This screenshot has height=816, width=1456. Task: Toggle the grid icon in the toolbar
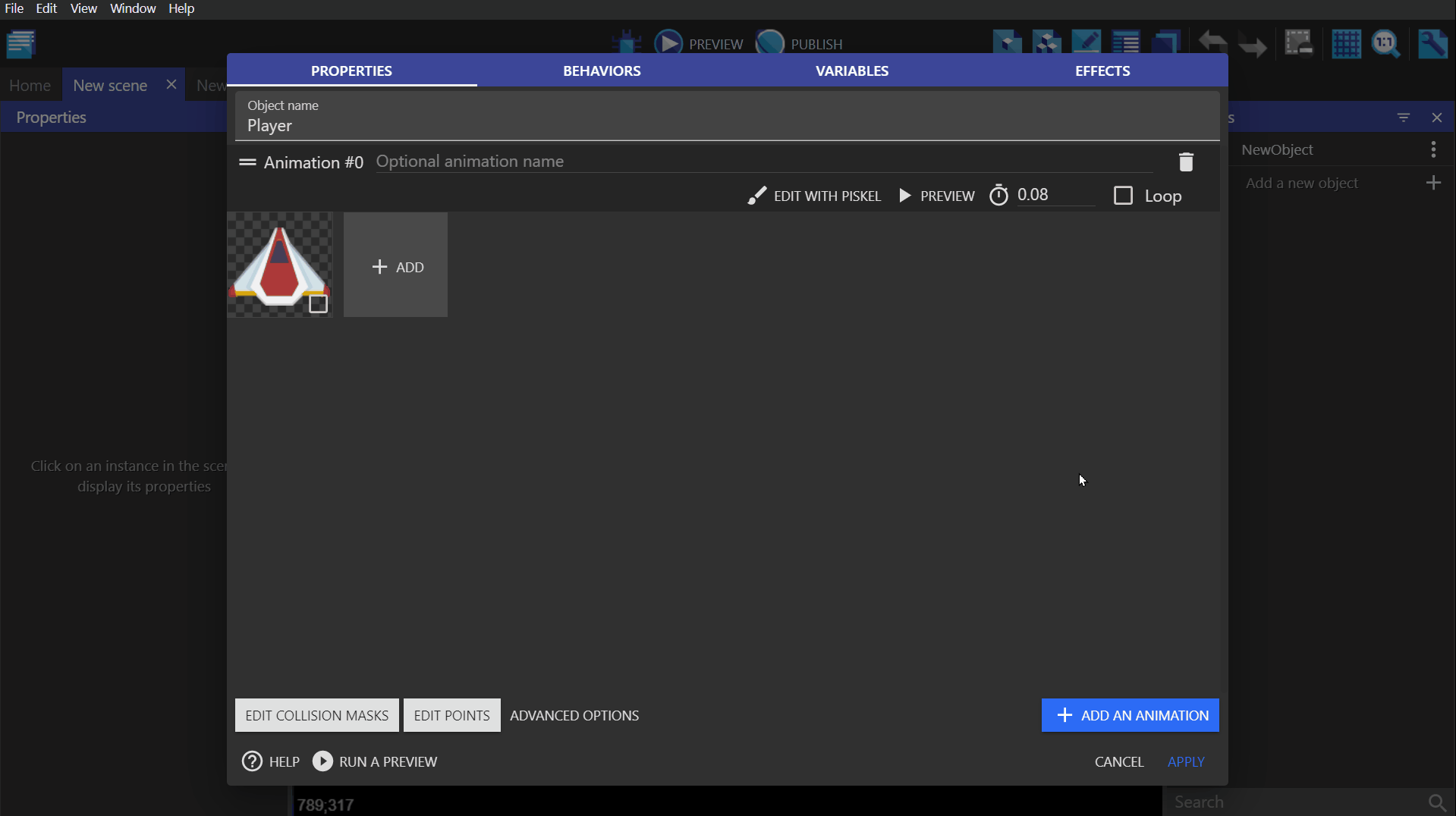tap(1346, 44)
